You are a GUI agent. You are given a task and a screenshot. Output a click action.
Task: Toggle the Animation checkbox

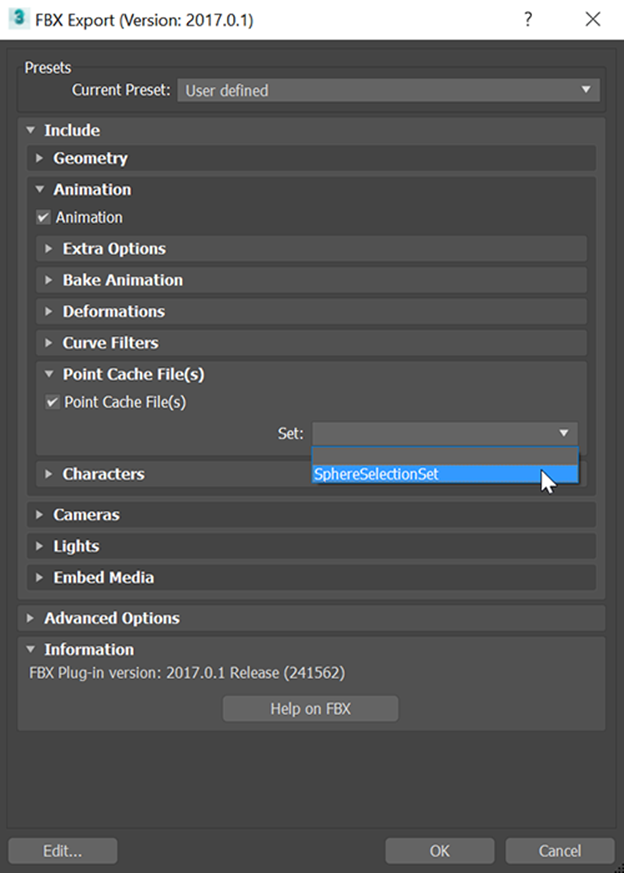43,217
